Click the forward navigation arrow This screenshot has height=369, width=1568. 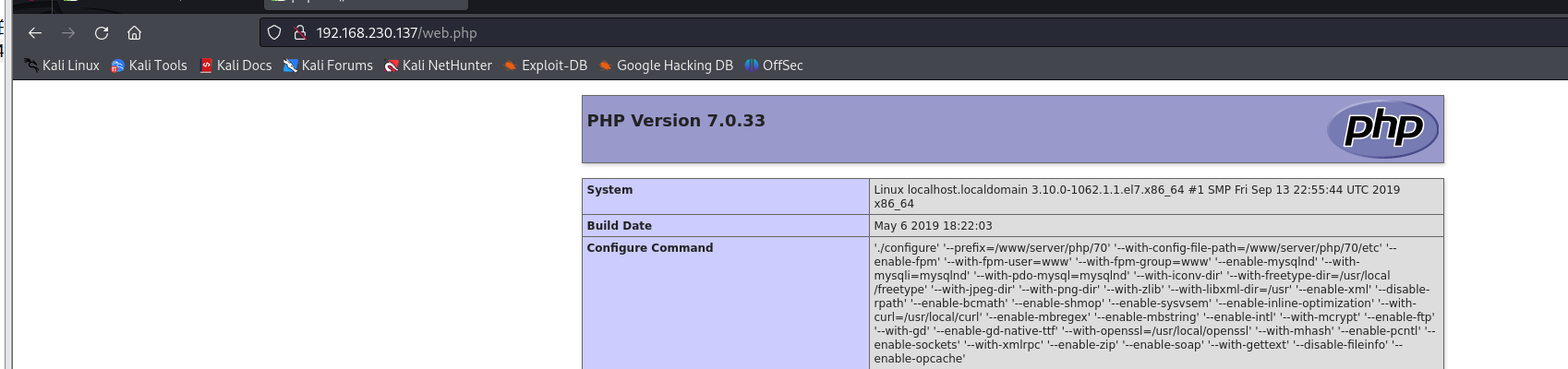[x=68, y=33]
